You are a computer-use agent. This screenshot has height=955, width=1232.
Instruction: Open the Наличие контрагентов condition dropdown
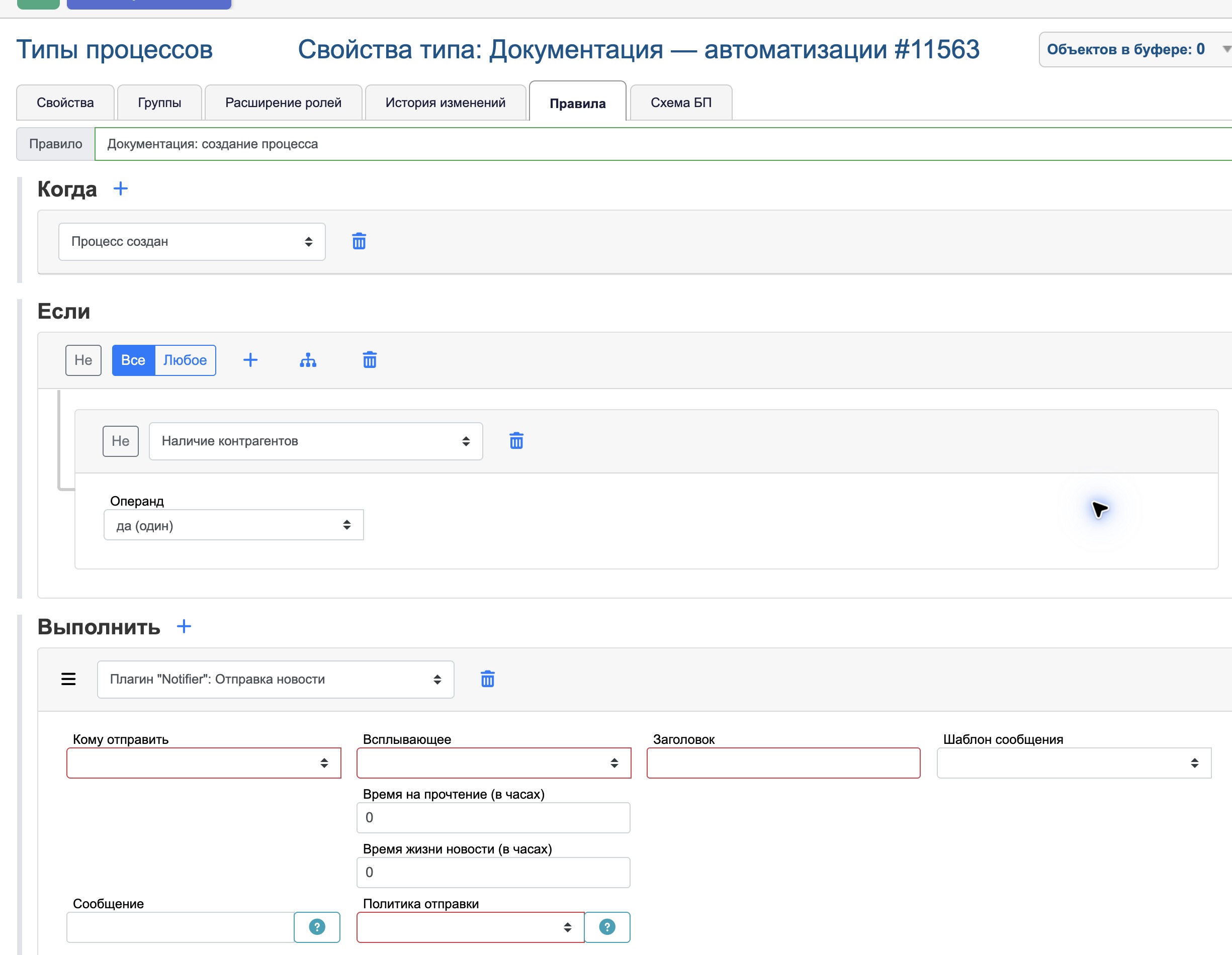[316, 441]
